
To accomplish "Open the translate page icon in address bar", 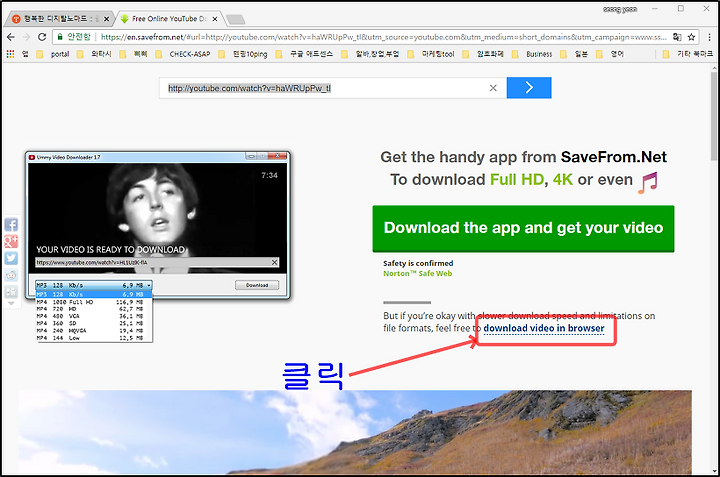I will click(677, 37).
